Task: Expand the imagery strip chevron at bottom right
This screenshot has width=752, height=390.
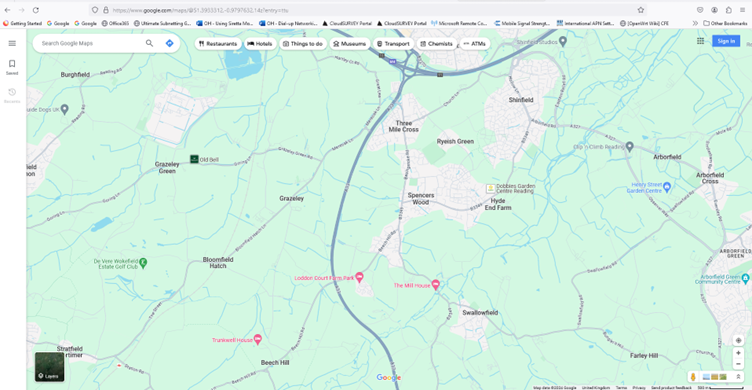Action: 738,377
